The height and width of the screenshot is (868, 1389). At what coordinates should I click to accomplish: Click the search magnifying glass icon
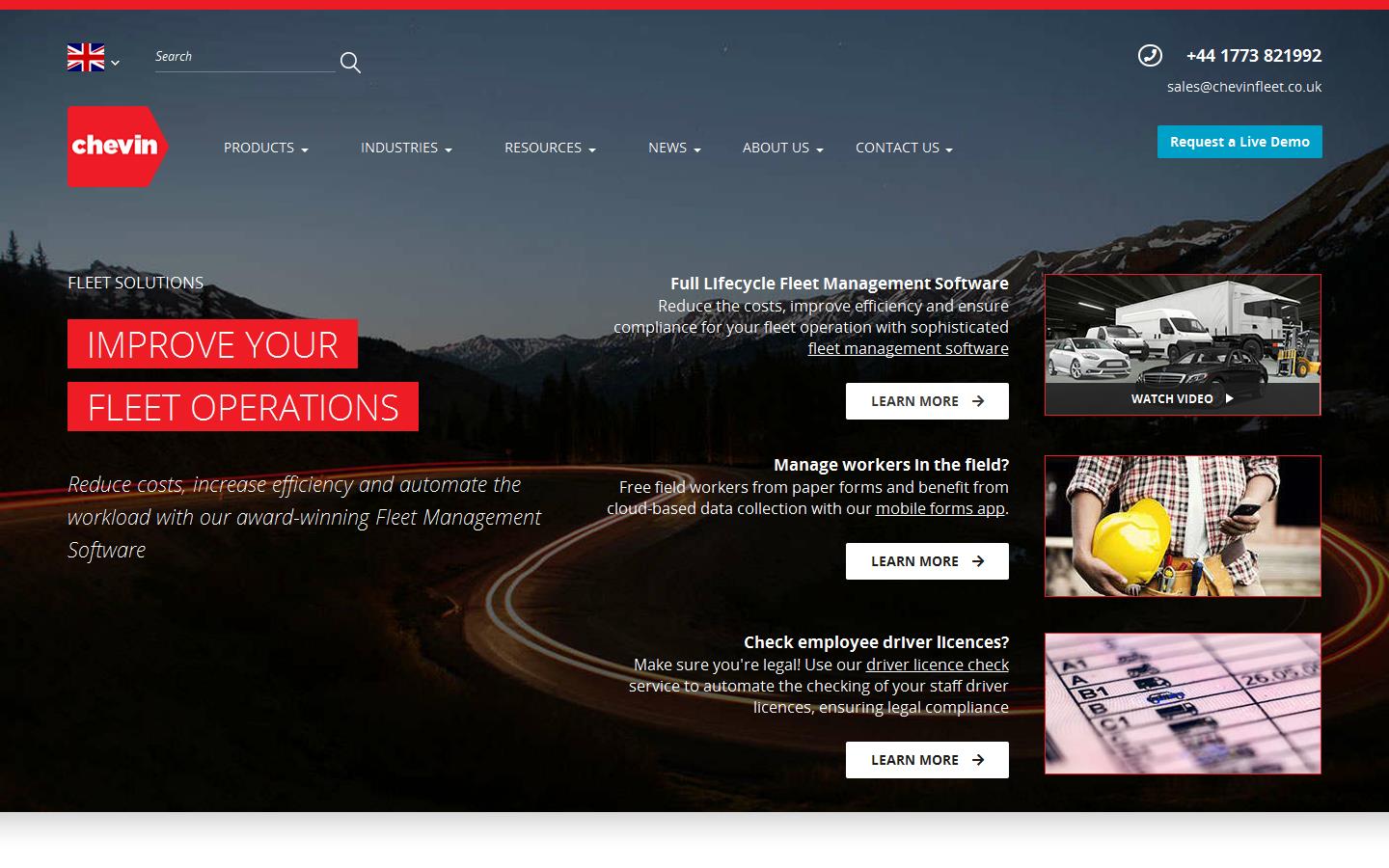point(350,63)
